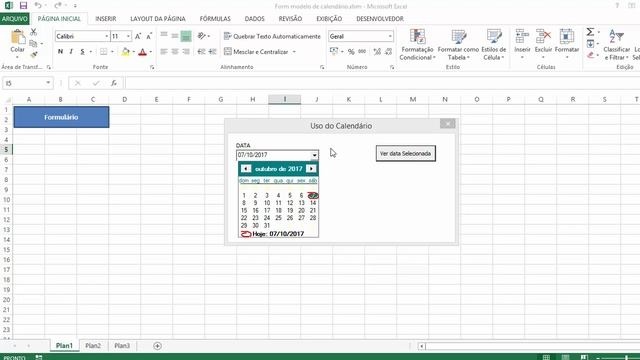Switch to DADOS ribbon tab

255,19
